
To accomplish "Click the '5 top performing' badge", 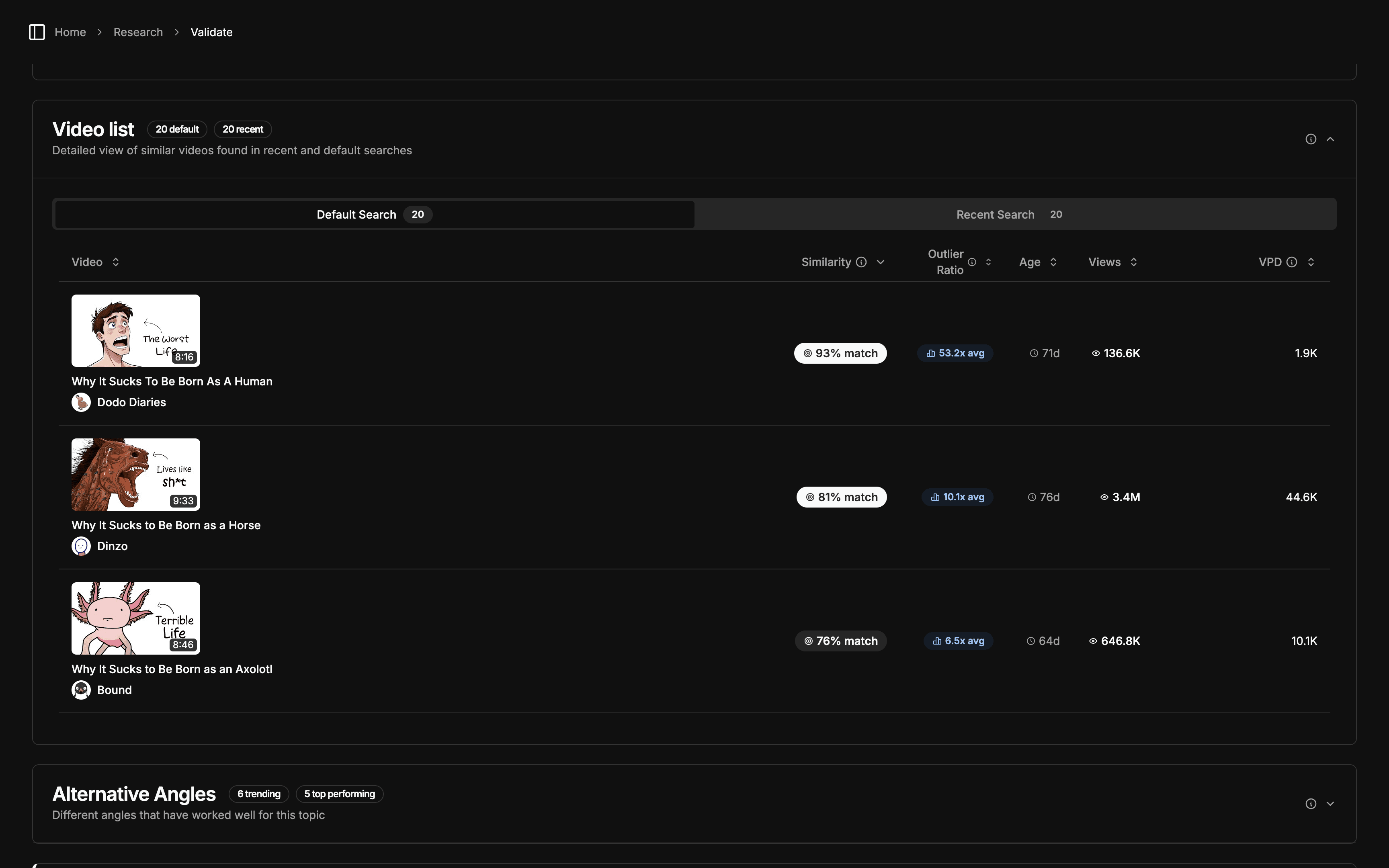I will (x=340, y=794).
